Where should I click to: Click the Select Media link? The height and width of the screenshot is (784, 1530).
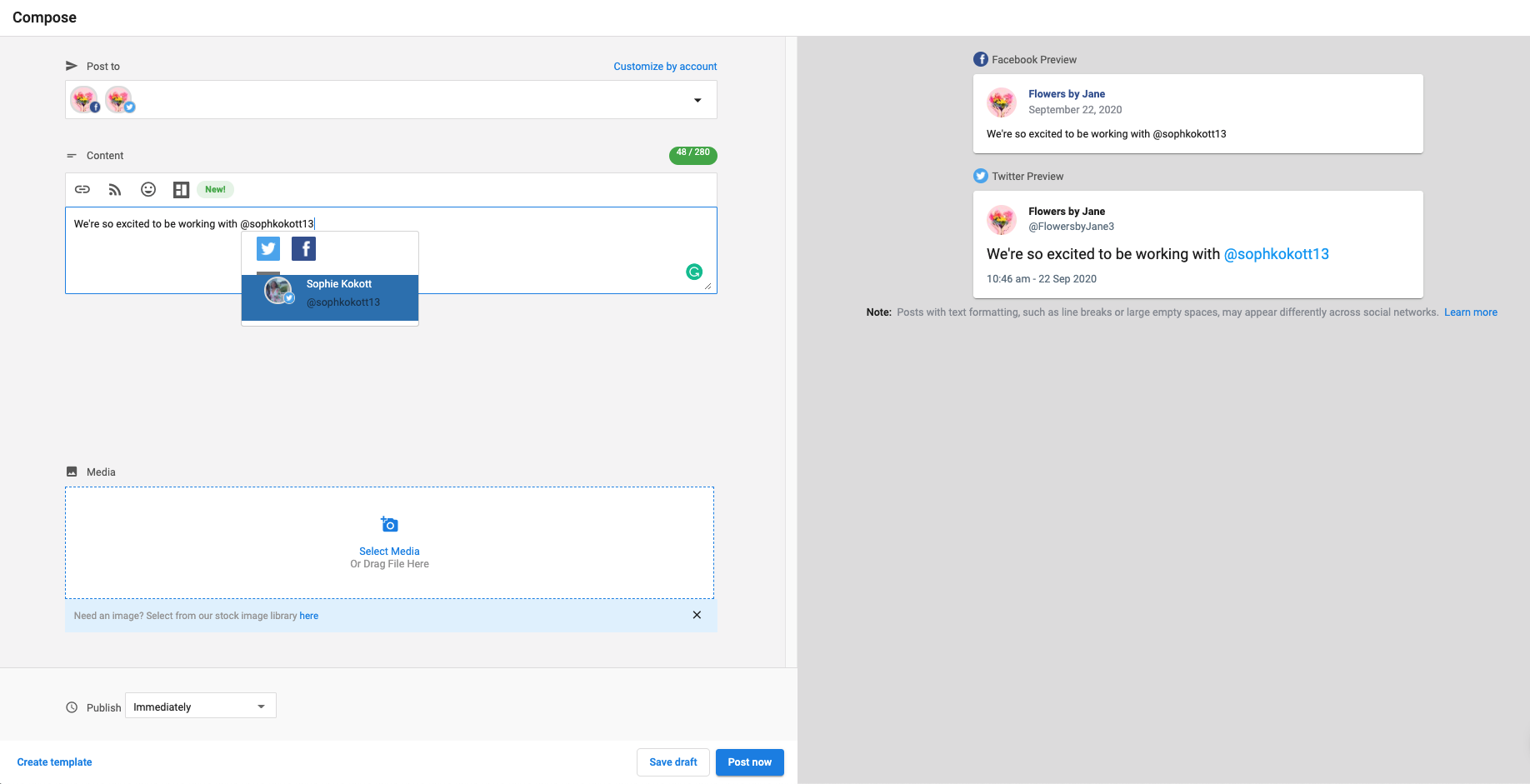pos(389,552)
